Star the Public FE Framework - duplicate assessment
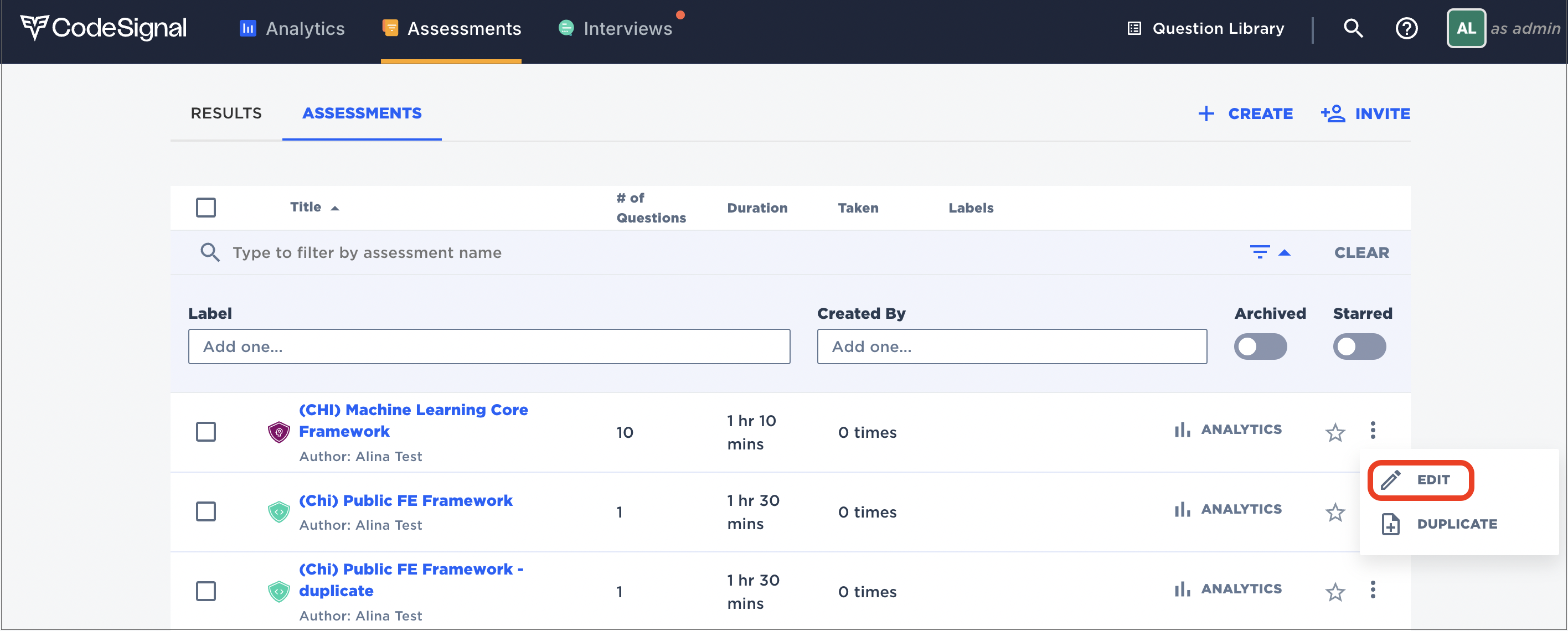 pyautogui.click(x=1335, y=592)
